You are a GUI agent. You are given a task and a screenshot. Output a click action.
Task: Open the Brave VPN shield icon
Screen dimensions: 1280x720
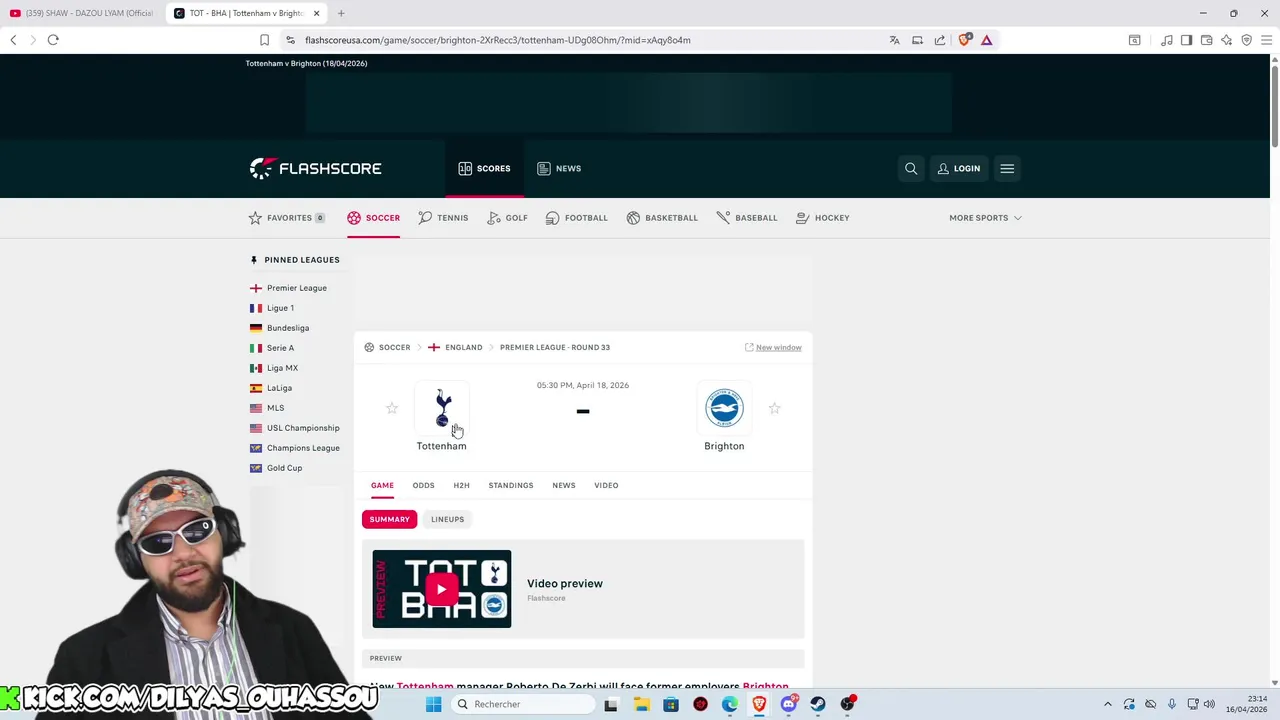pyautogui.click(x=1246, y=40)
